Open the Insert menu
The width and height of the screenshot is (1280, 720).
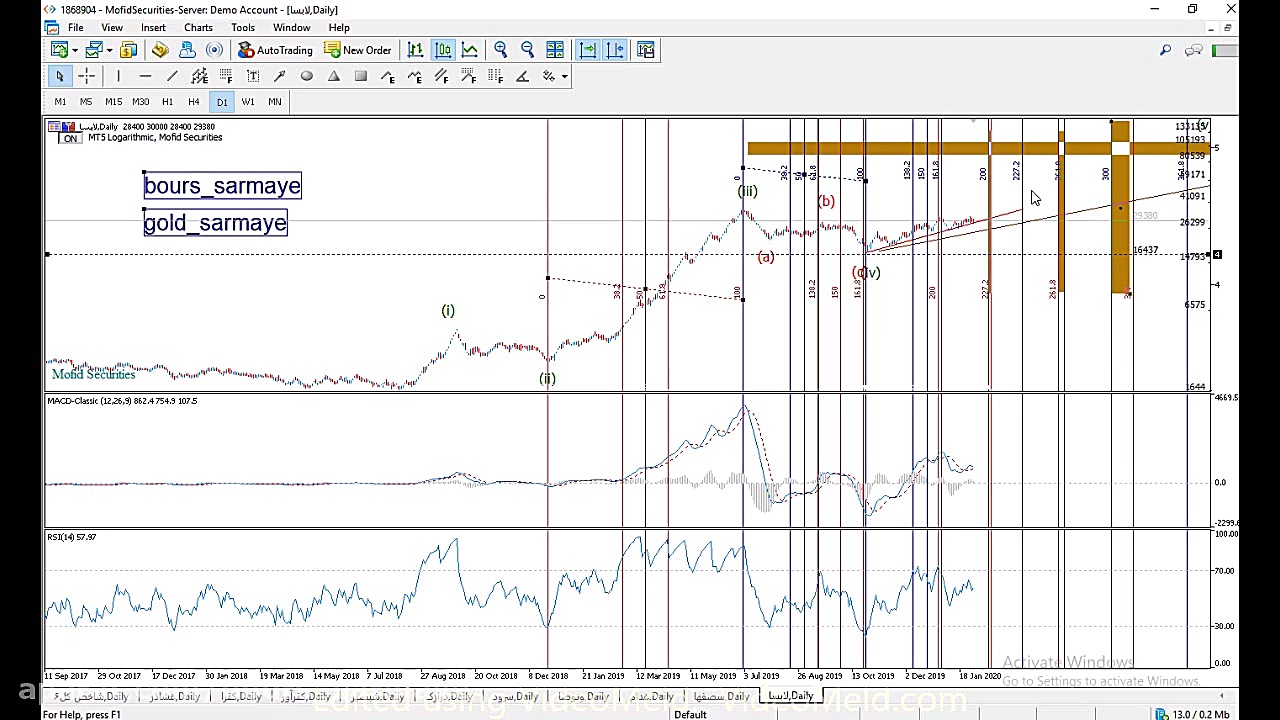pyautogui.click(x=153, y=28)
